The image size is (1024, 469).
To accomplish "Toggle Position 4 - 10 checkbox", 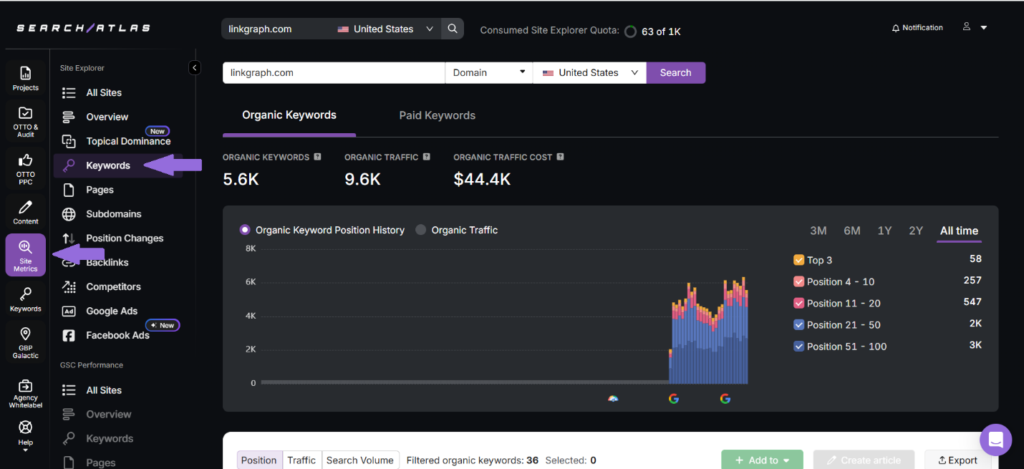I will 798,282.
